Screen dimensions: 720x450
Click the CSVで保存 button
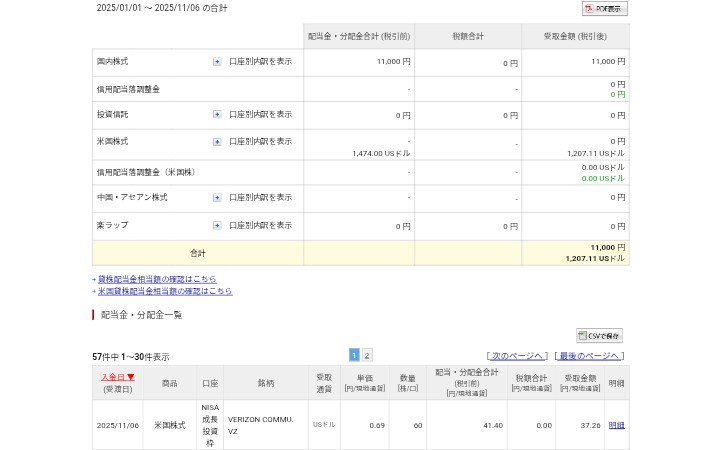point(599,336)
